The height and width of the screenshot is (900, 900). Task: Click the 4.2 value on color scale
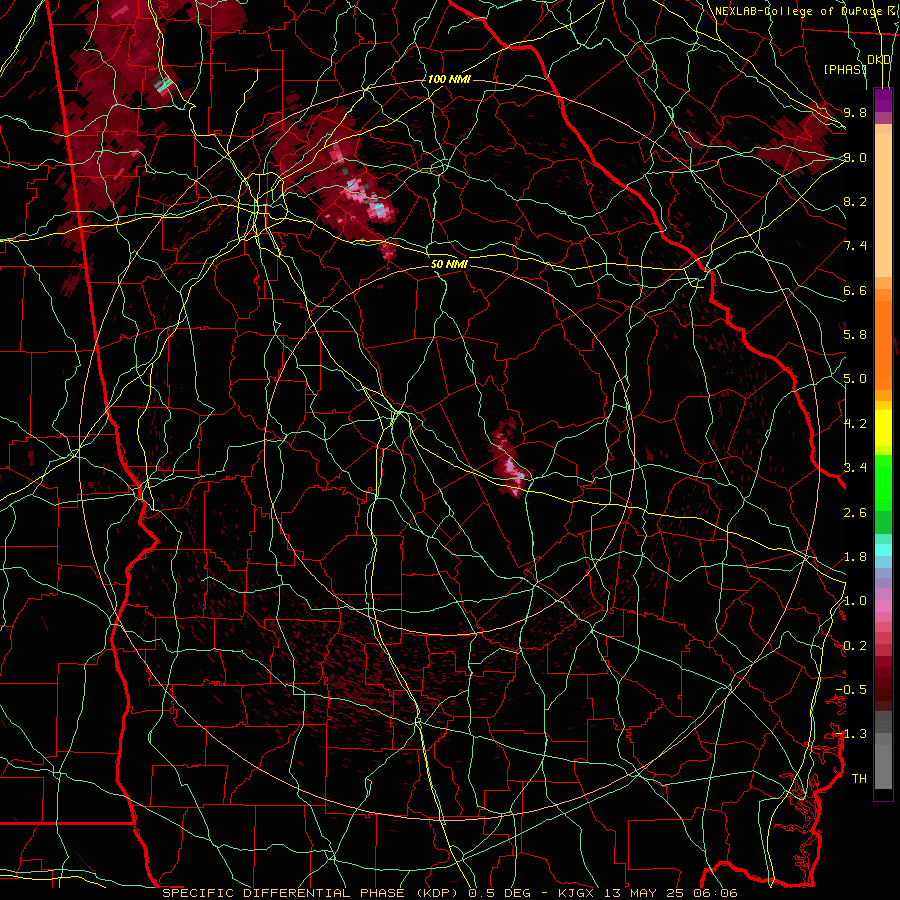(x=855, y=424)
